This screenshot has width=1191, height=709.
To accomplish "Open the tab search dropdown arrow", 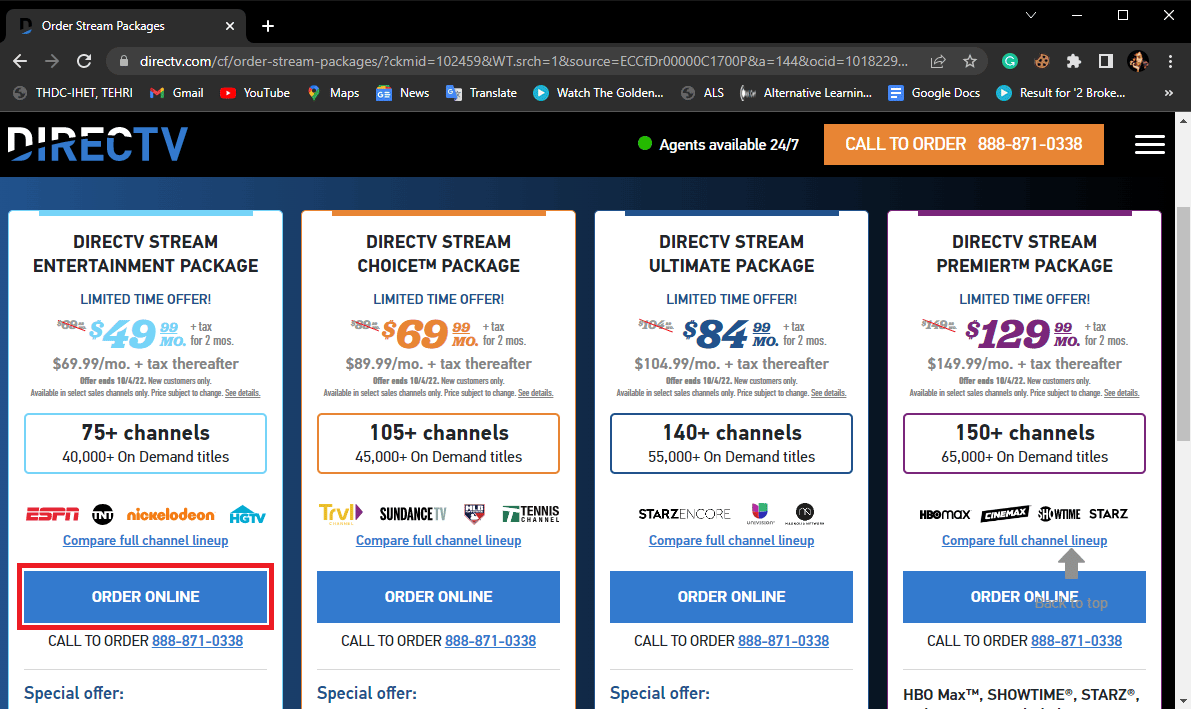I will click(1031, 16).
